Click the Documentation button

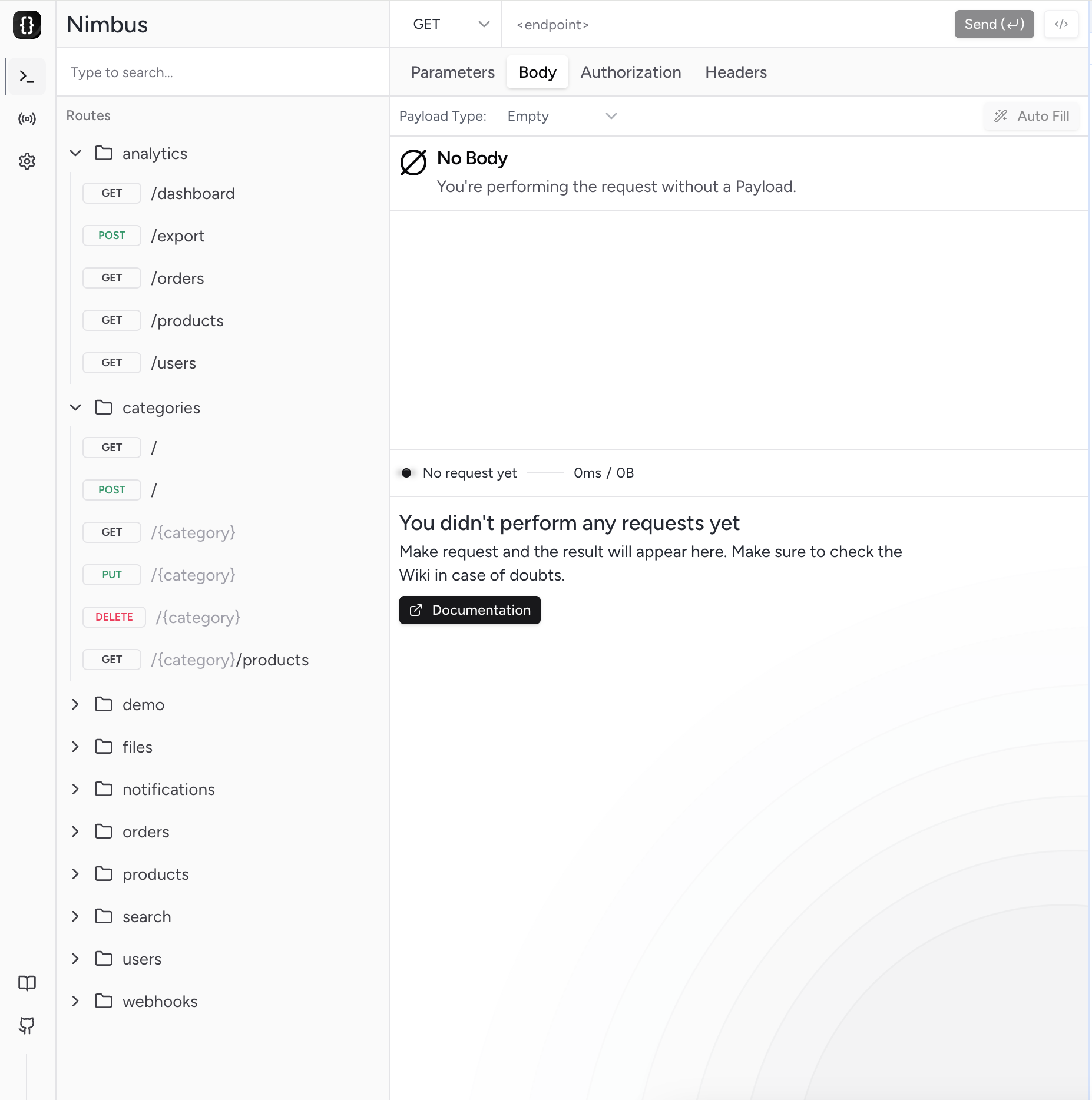pos(469,610)
